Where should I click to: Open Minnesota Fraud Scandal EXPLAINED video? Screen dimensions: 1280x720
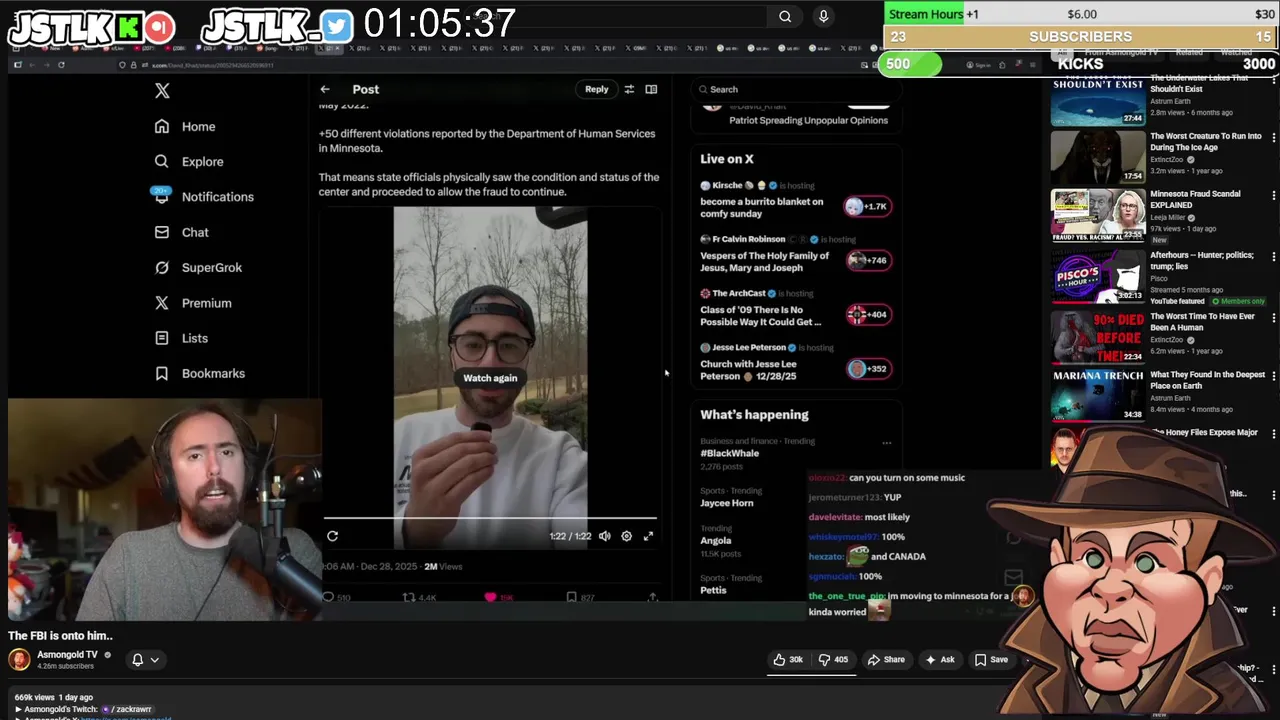coord(1098,216)
